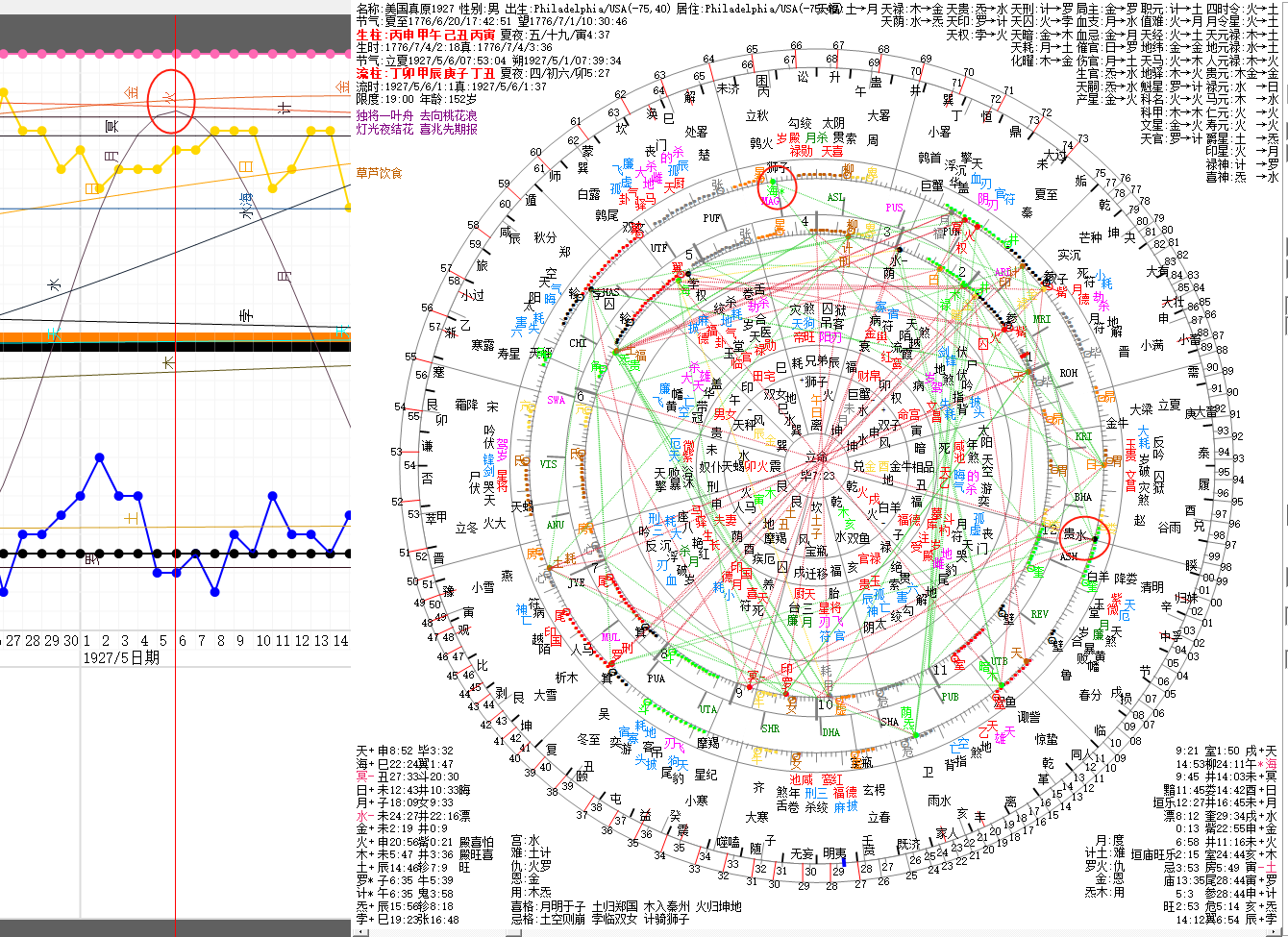Image resolution: width=1288 pixels, height=937 pixels.
Task: Click the MUL label on the chart
Action: (x=611, y=637)
